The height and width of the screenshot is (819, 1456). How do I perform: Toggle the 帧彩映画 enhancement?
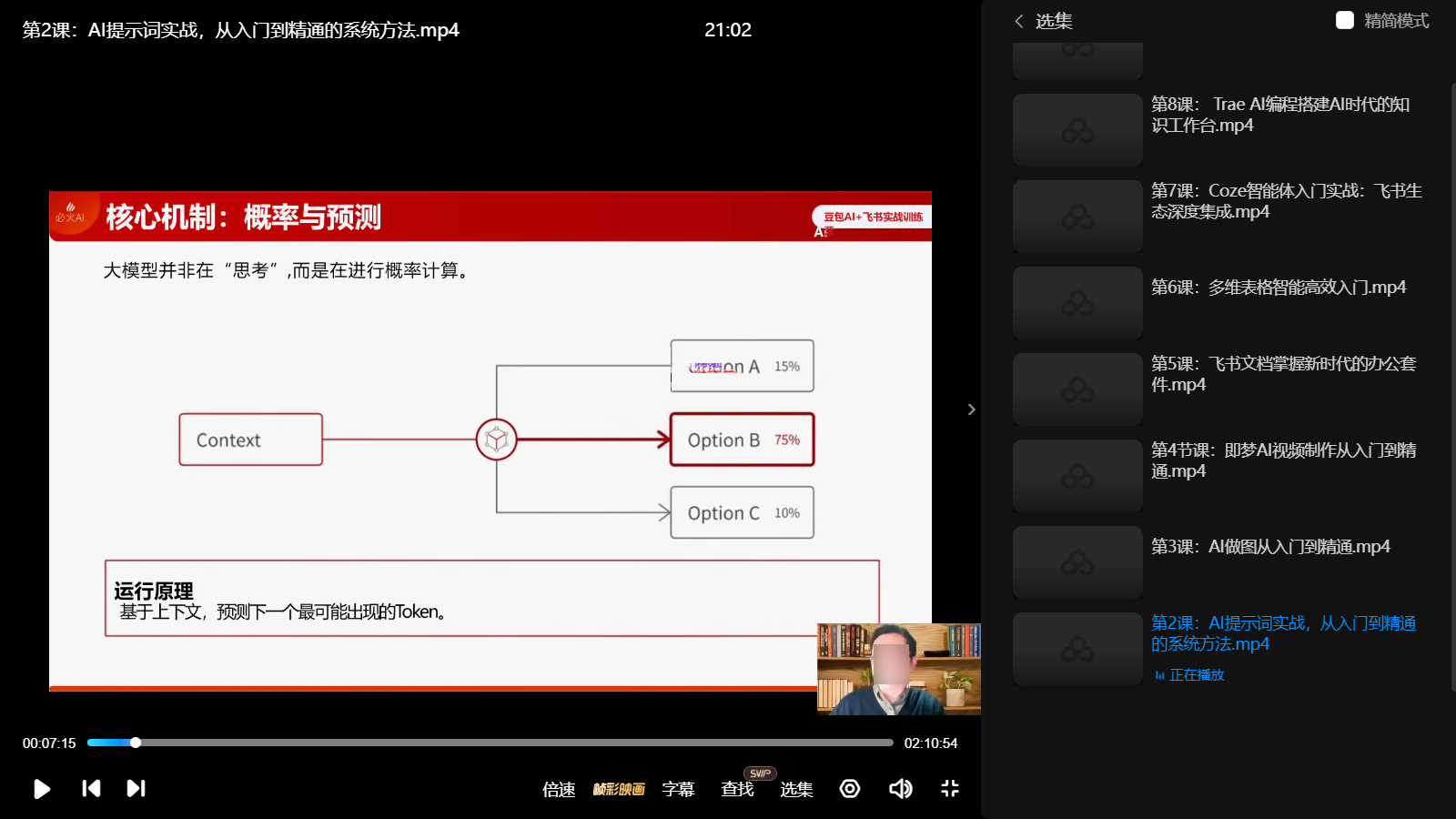coord(619,789)
